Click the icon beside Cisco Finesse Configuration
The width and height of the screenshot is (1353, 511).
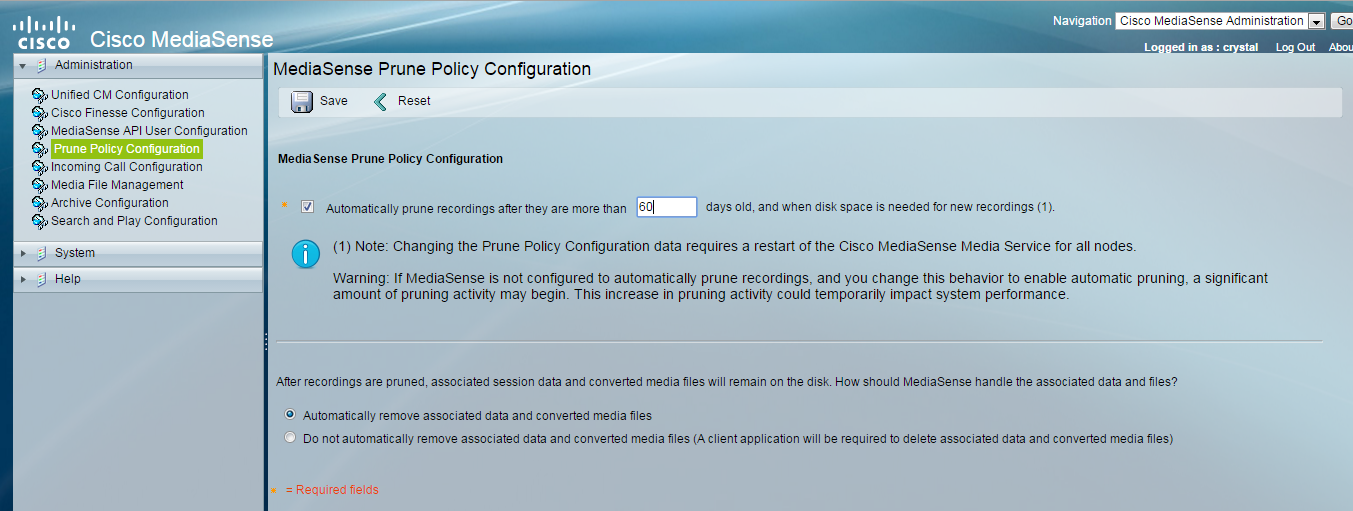pos(40,114)
